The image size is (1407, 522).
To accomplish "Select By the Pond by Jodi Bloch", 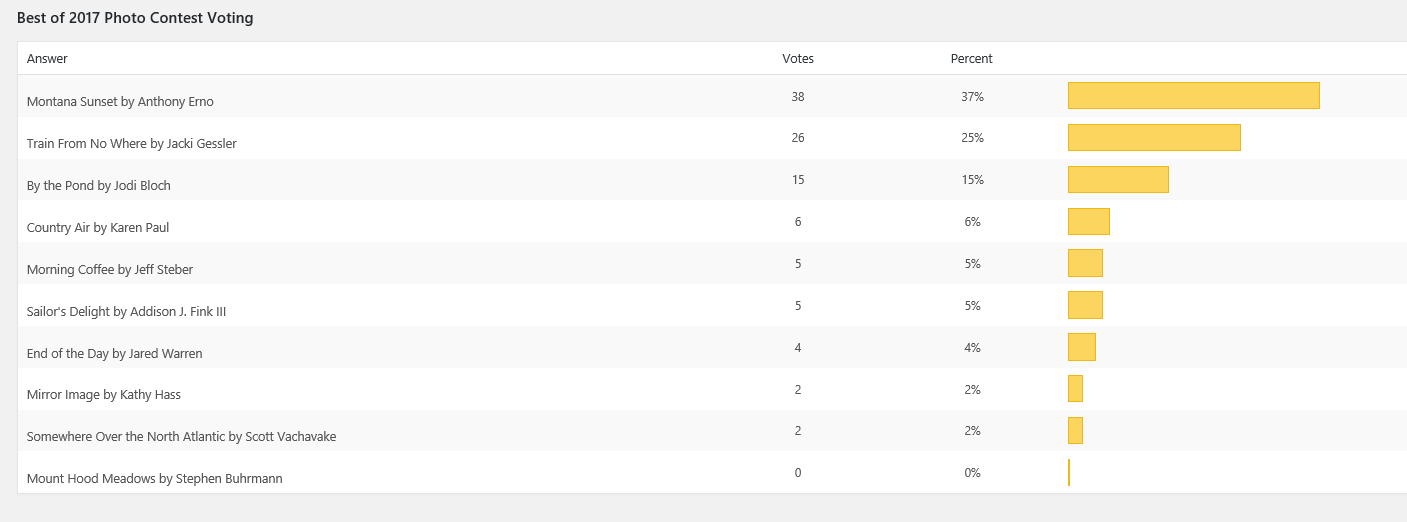I will [98, 186].
